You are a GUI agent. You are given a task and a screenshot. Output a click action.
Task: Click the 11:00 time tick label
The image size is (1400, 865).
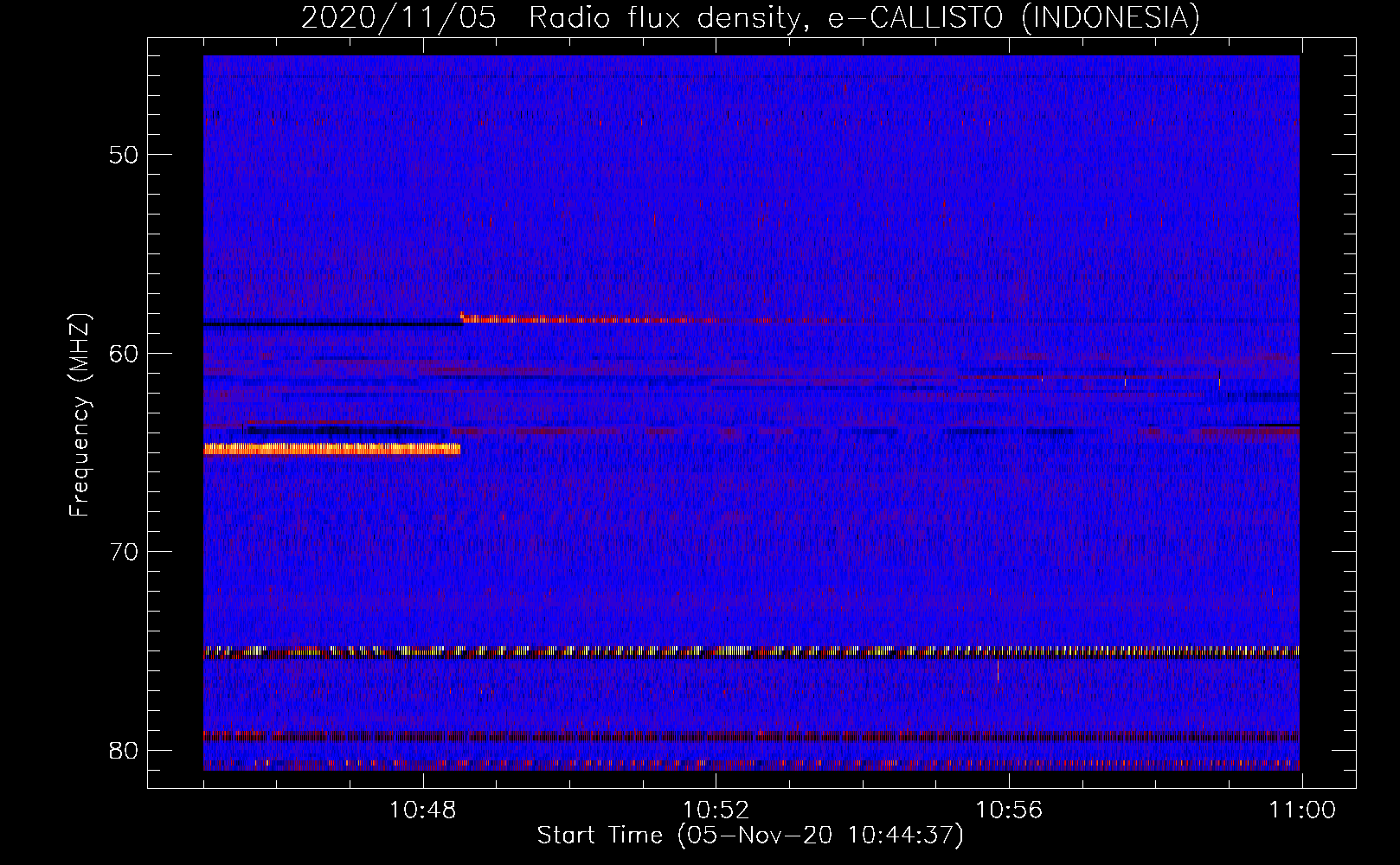1302,811
